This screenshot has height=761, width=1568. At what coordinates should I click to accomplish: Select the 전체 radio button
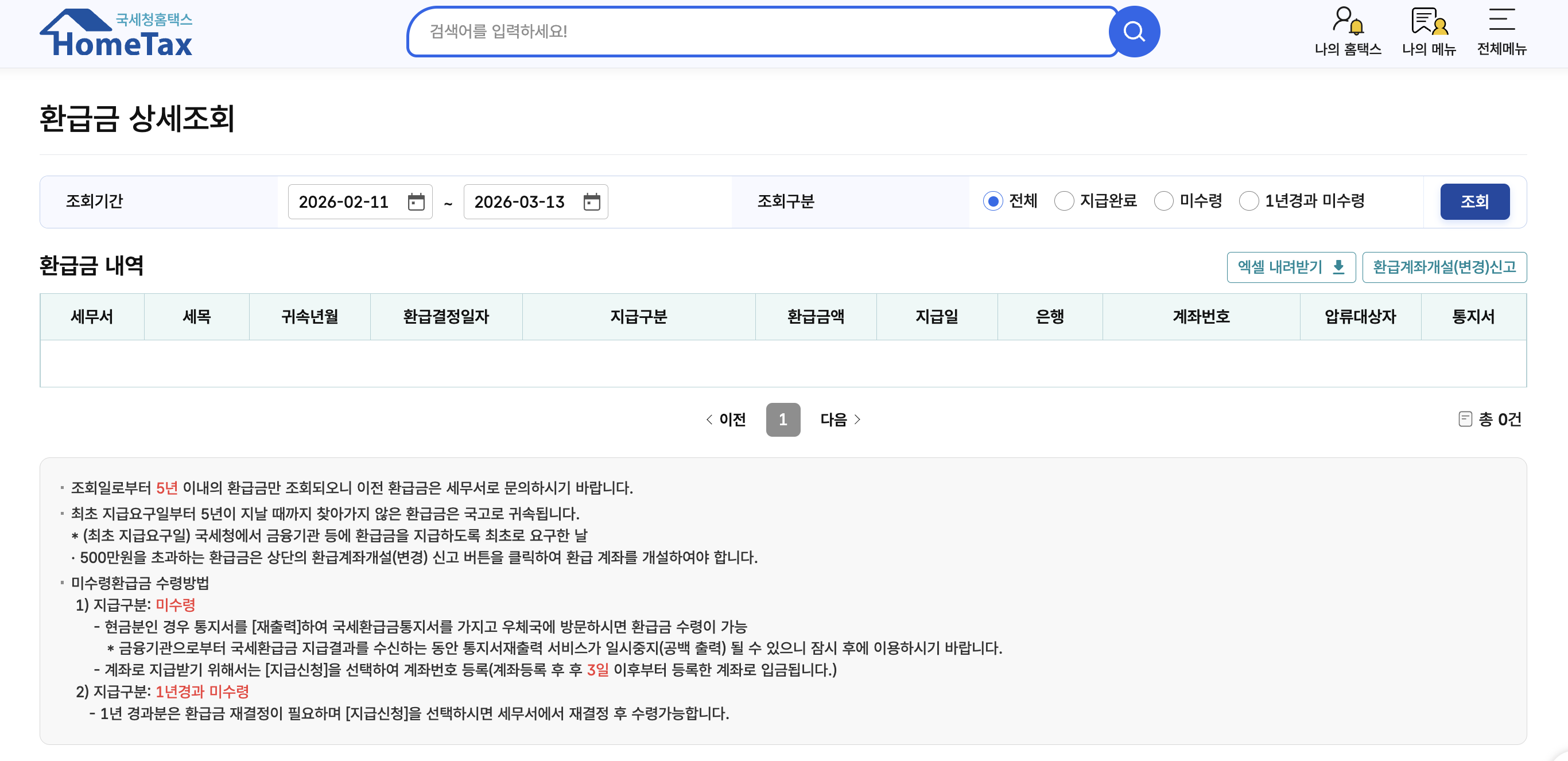(x=992, y=201)
